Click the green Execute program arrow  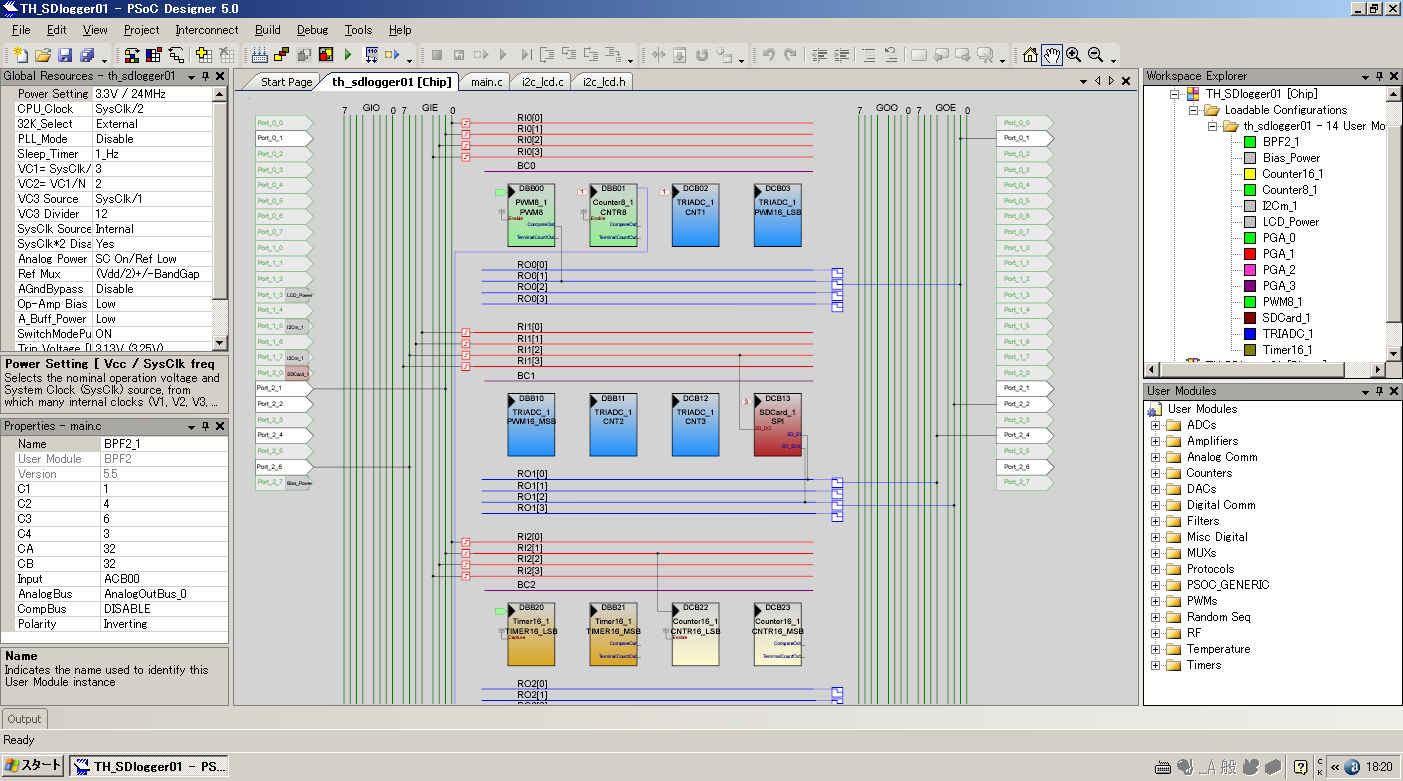(x=348, y=55)
